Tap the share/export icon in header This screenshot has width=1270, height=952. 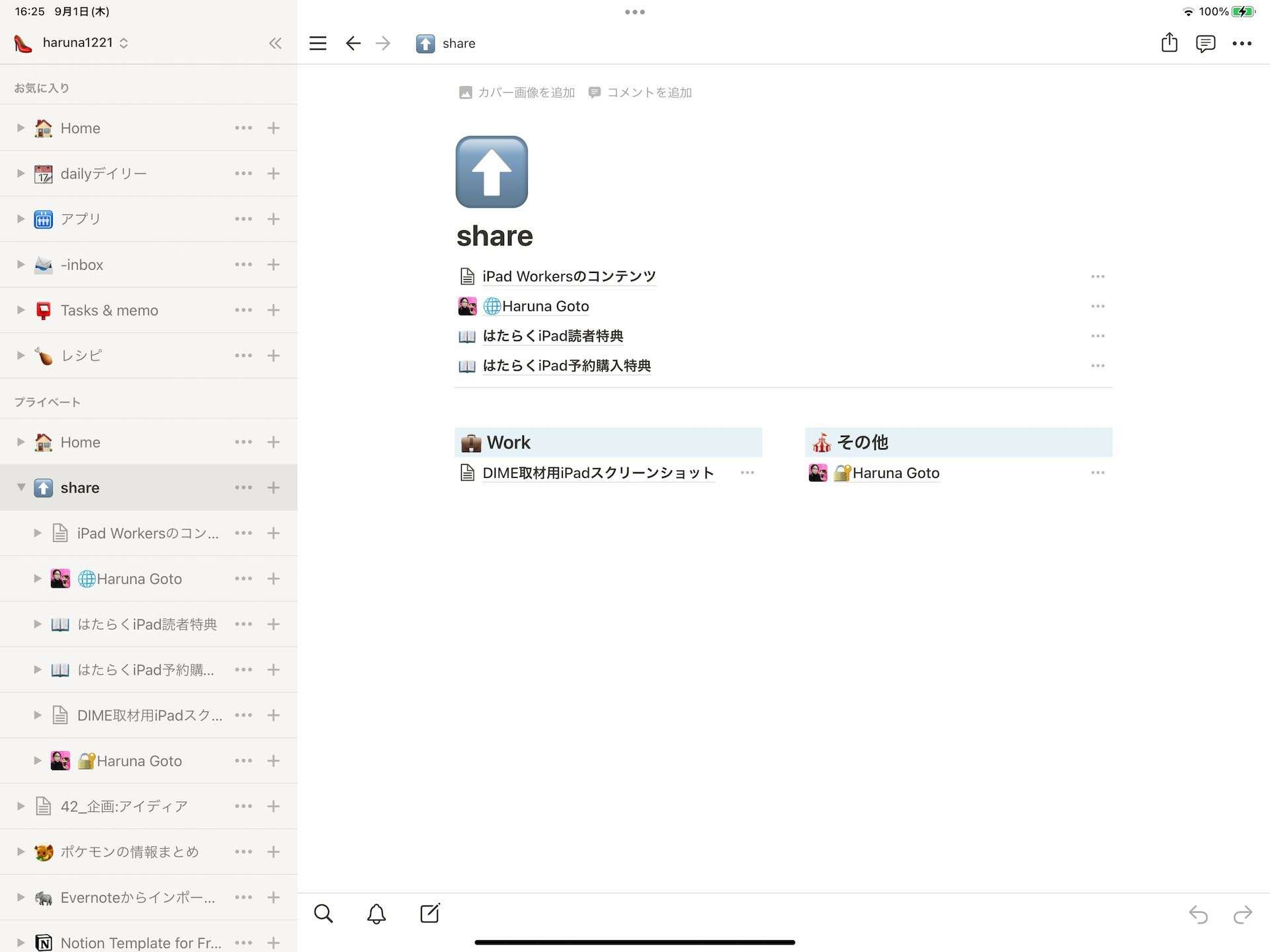(1169, 43)
